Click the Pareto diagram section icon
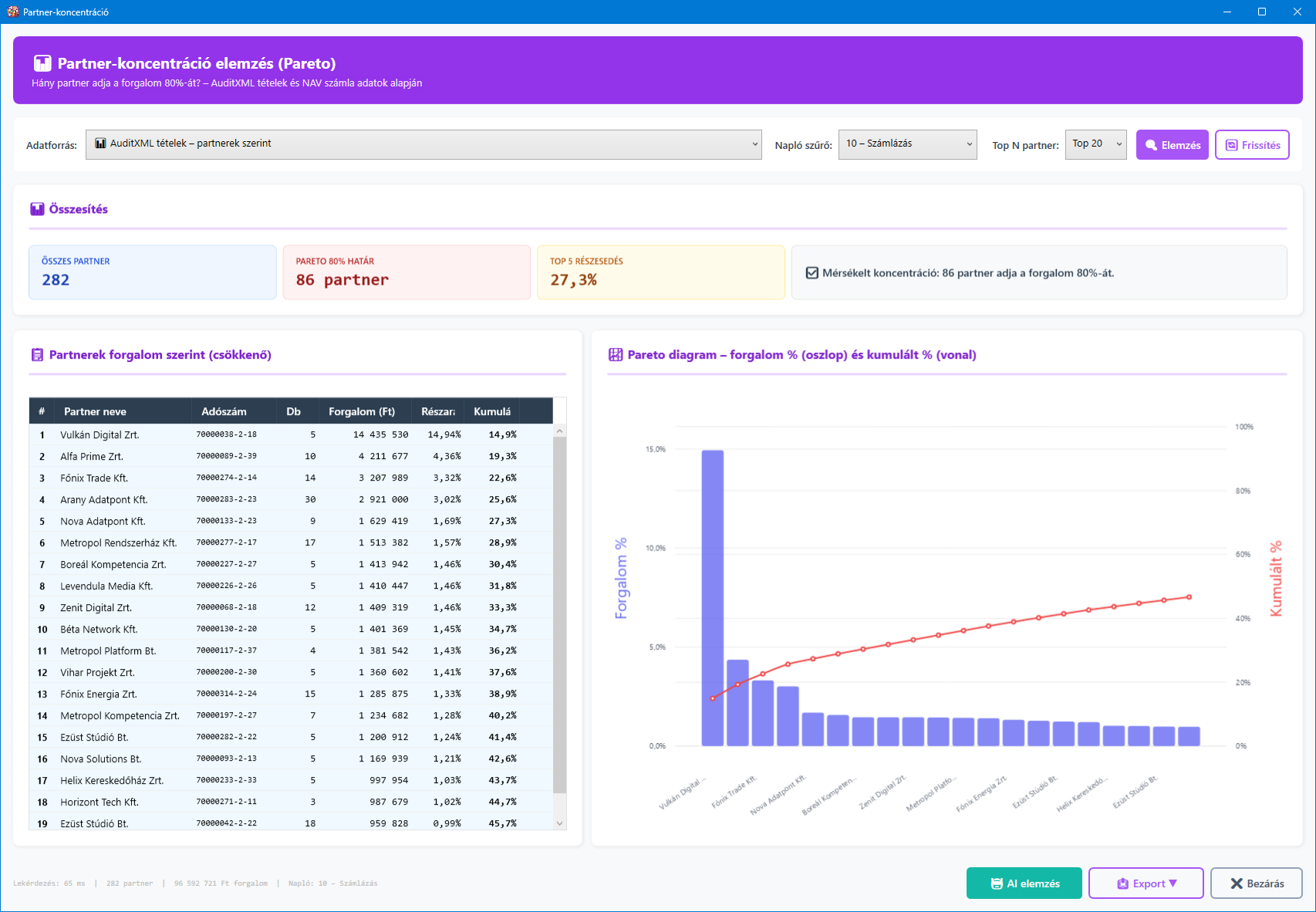 point(616,355)
